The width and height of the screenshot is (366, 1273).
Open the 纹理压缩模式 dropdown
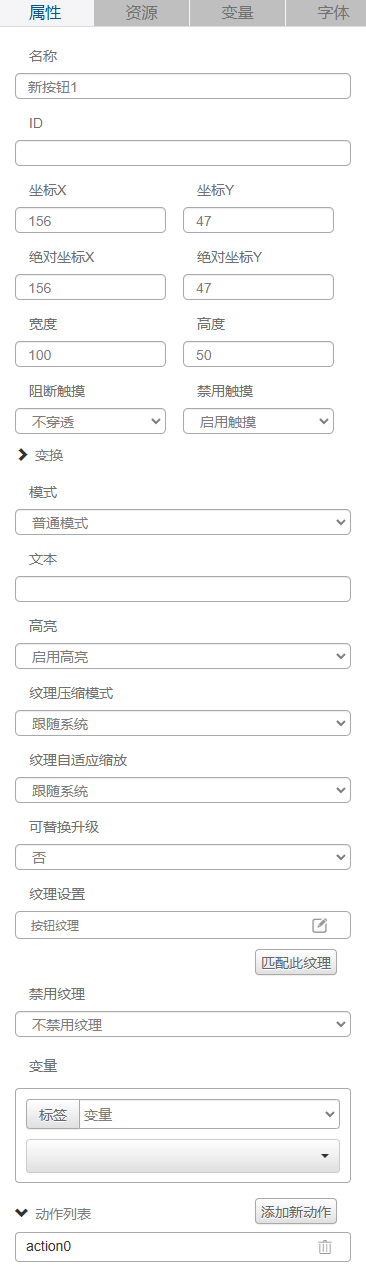point(183,723)
